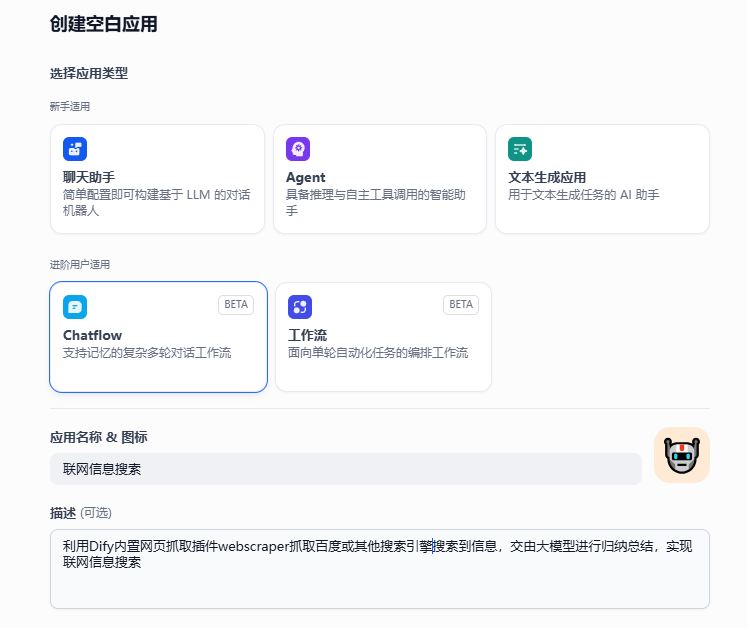
Task: Click the 具备推理与自主工具调用 description text
Action: (x=375, y=203)
